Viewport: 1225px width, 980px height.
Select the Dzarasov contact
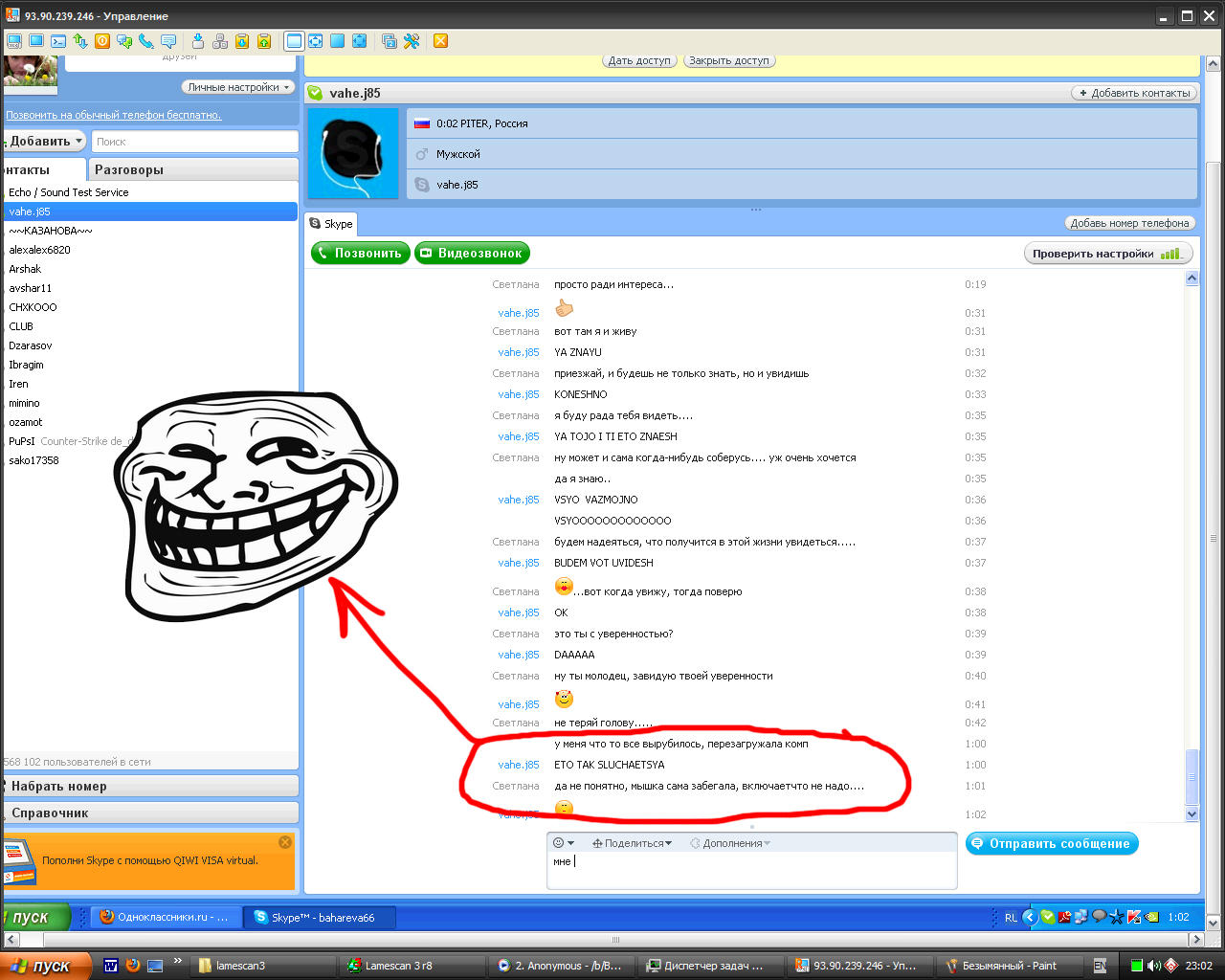(151, 345)
